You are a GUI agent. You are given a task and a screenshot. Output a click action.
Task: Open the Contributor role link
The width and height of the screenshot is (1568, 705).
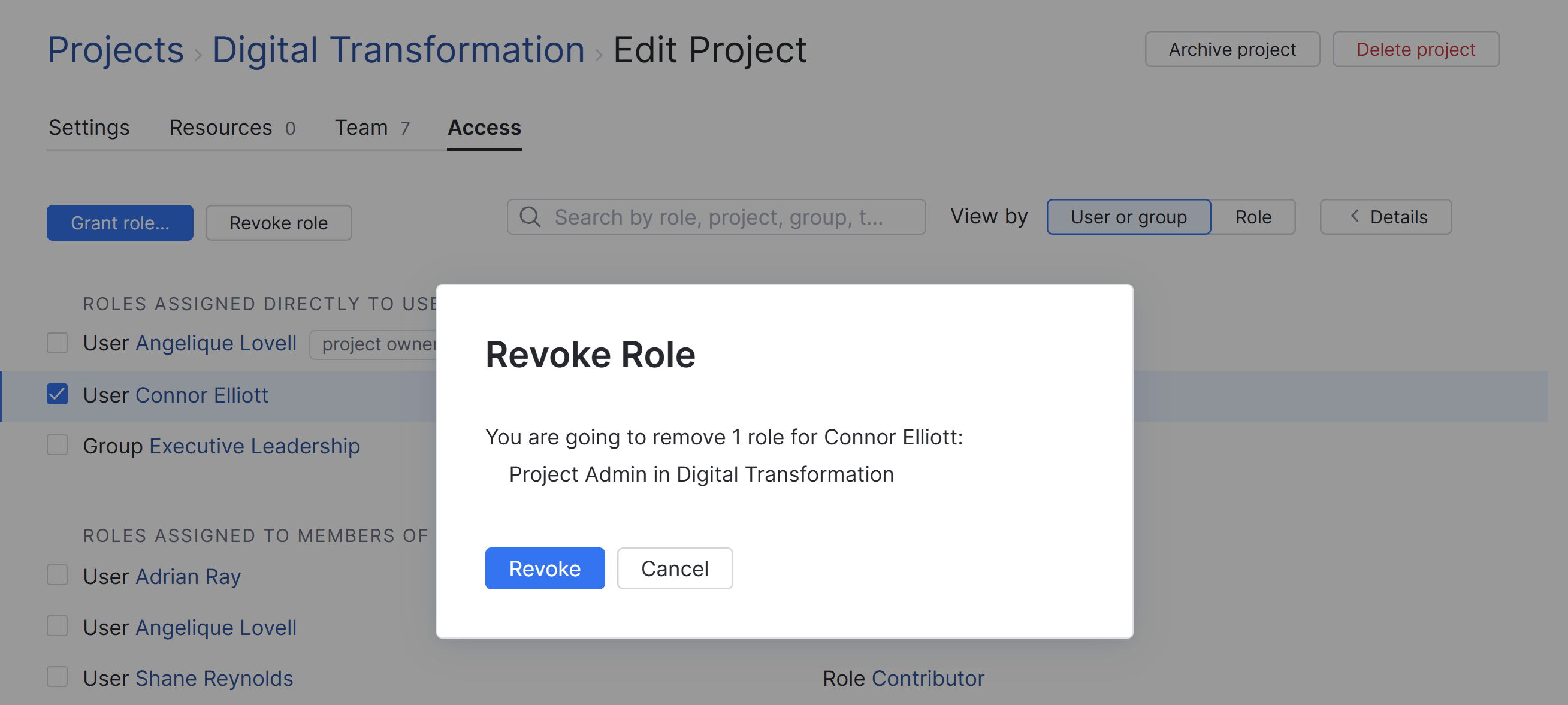point(927,678)
